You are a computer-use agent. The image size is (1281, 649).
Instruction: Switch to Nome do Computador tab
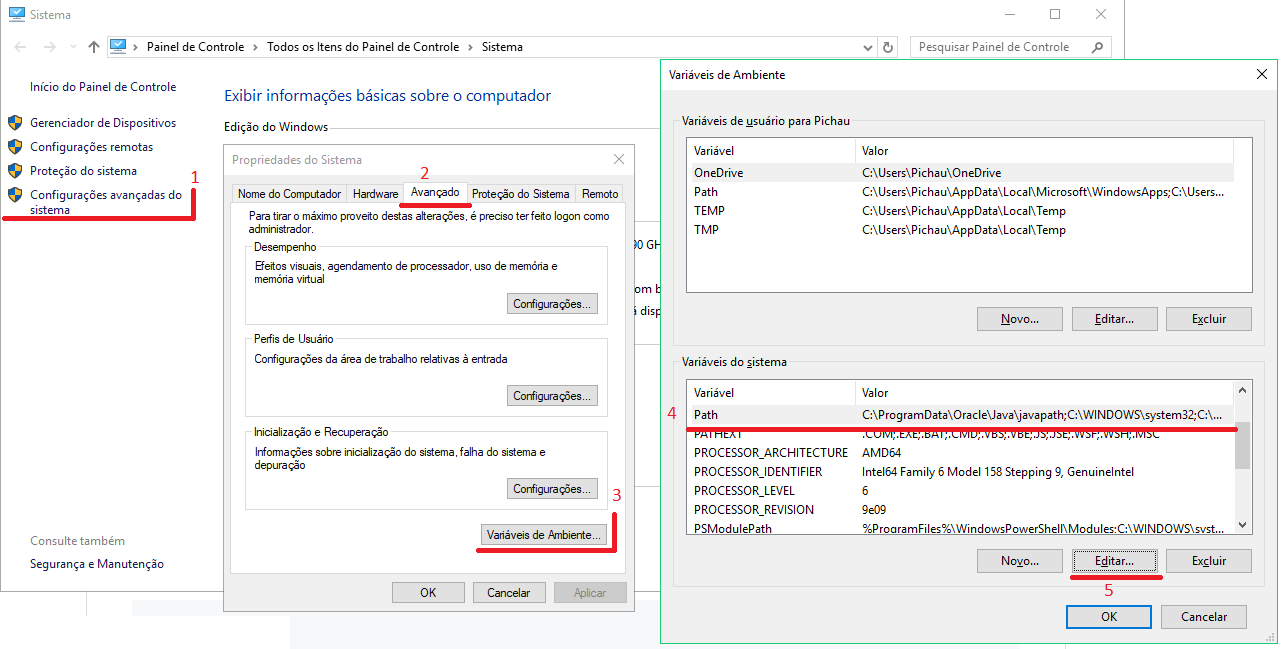click(x=289, y=194)
